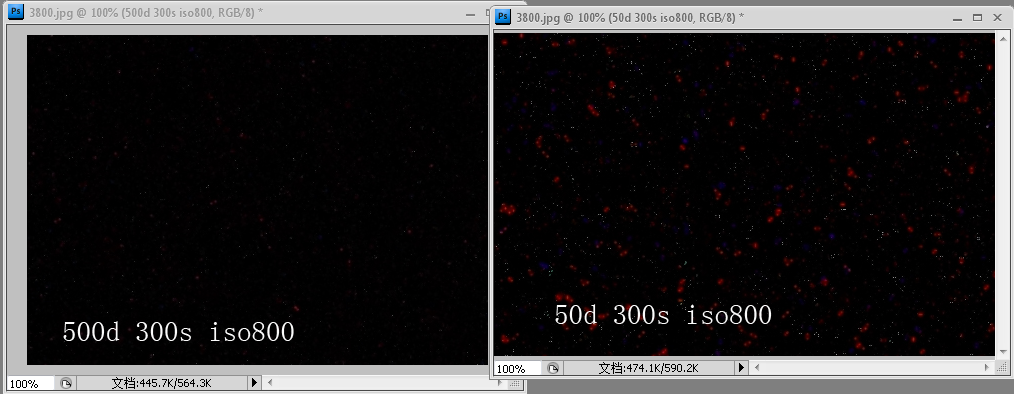This screenshot has height=394, width=1014.
Task: Click the status preview icon in the 500d window
Action: click(66, 383)
